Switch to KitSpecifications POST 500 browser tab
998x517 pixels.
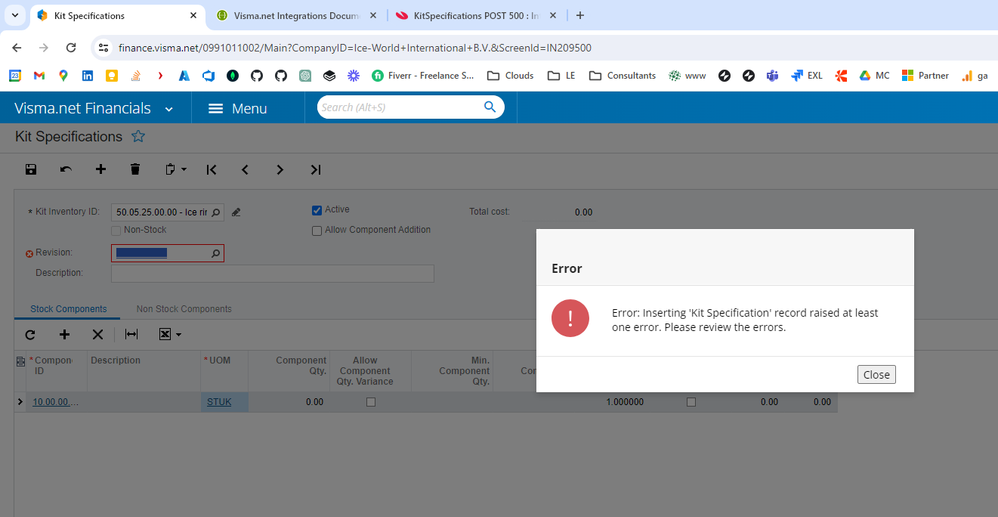tap(477, 15)
